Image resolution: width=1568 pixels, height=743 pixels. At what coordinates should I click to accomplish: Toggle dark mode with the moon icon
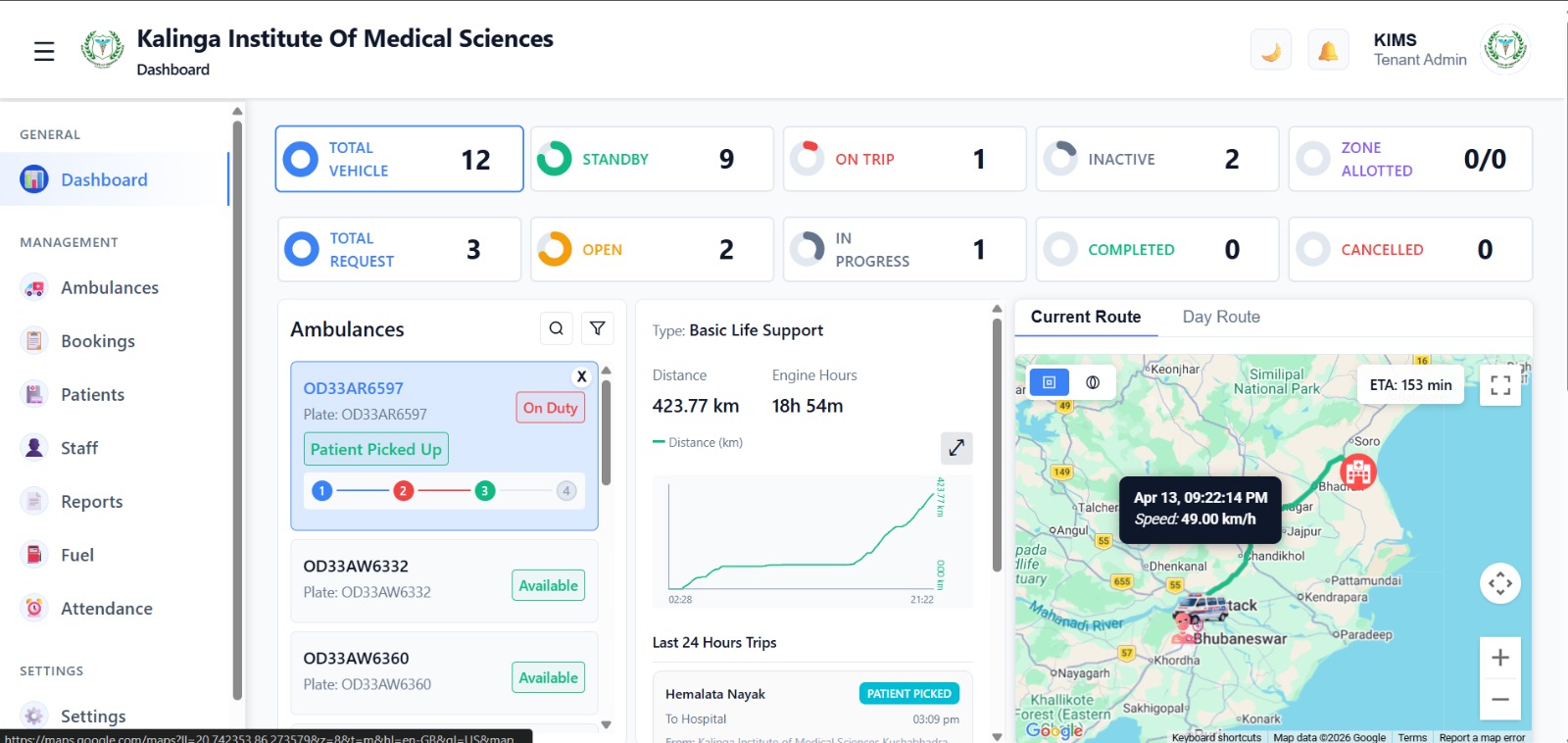(1271, 50)
